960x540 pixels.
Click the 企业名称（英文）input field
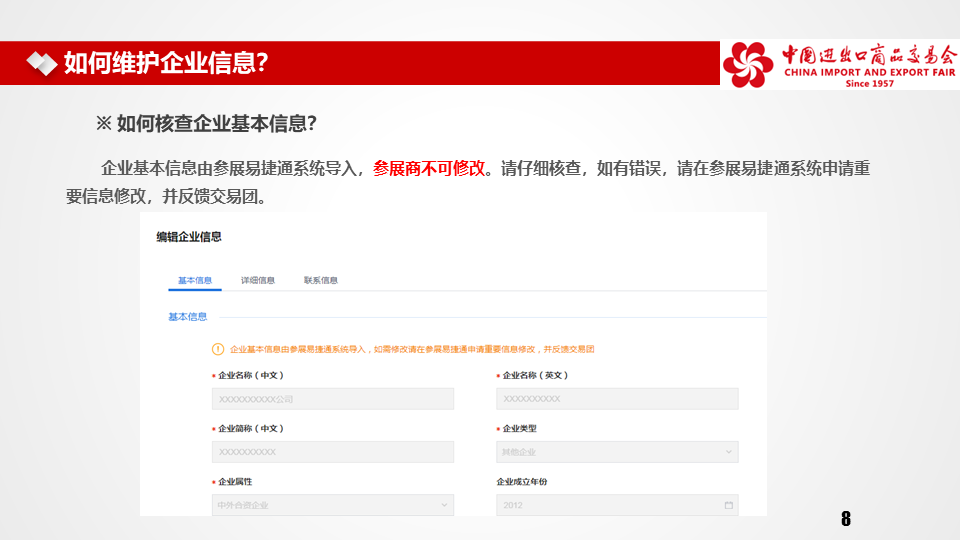(617, 399)
